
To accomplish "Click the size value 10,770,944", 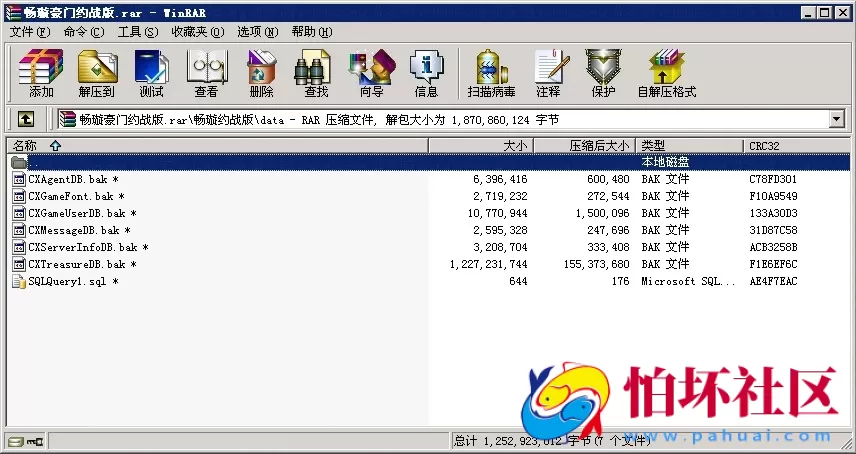I will pos(497,213).
